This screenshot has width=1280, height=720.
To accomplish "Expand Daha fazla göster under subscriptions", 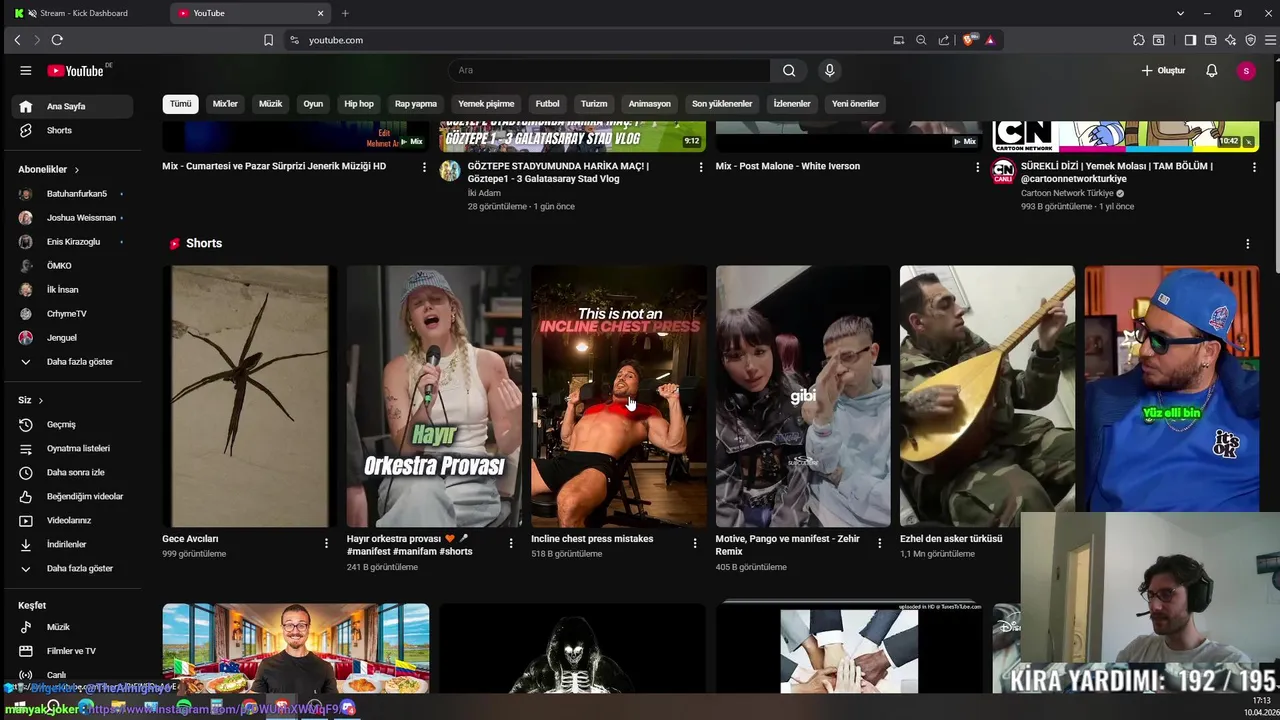I will click(74, 362).
